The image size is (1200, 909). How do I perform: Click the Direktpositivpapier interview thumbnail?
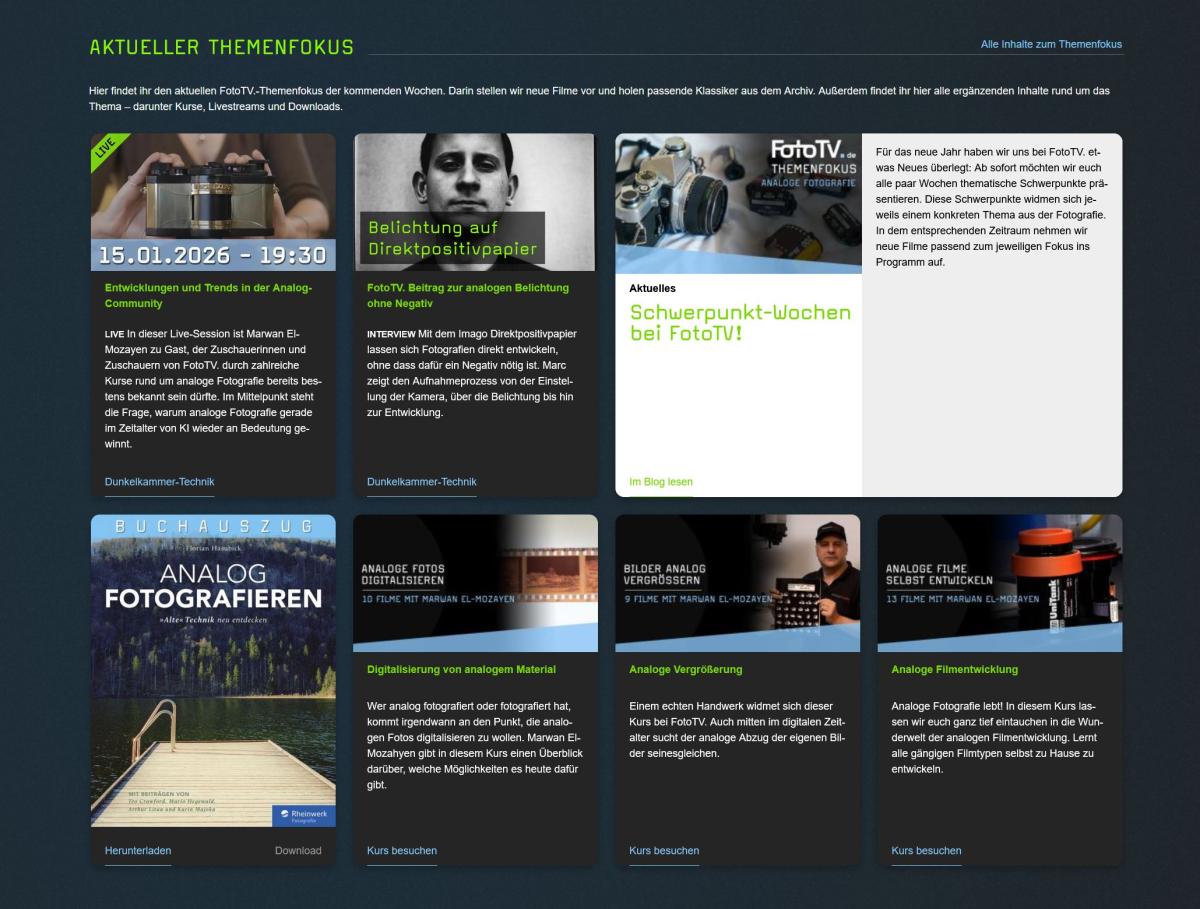(475, 201)
